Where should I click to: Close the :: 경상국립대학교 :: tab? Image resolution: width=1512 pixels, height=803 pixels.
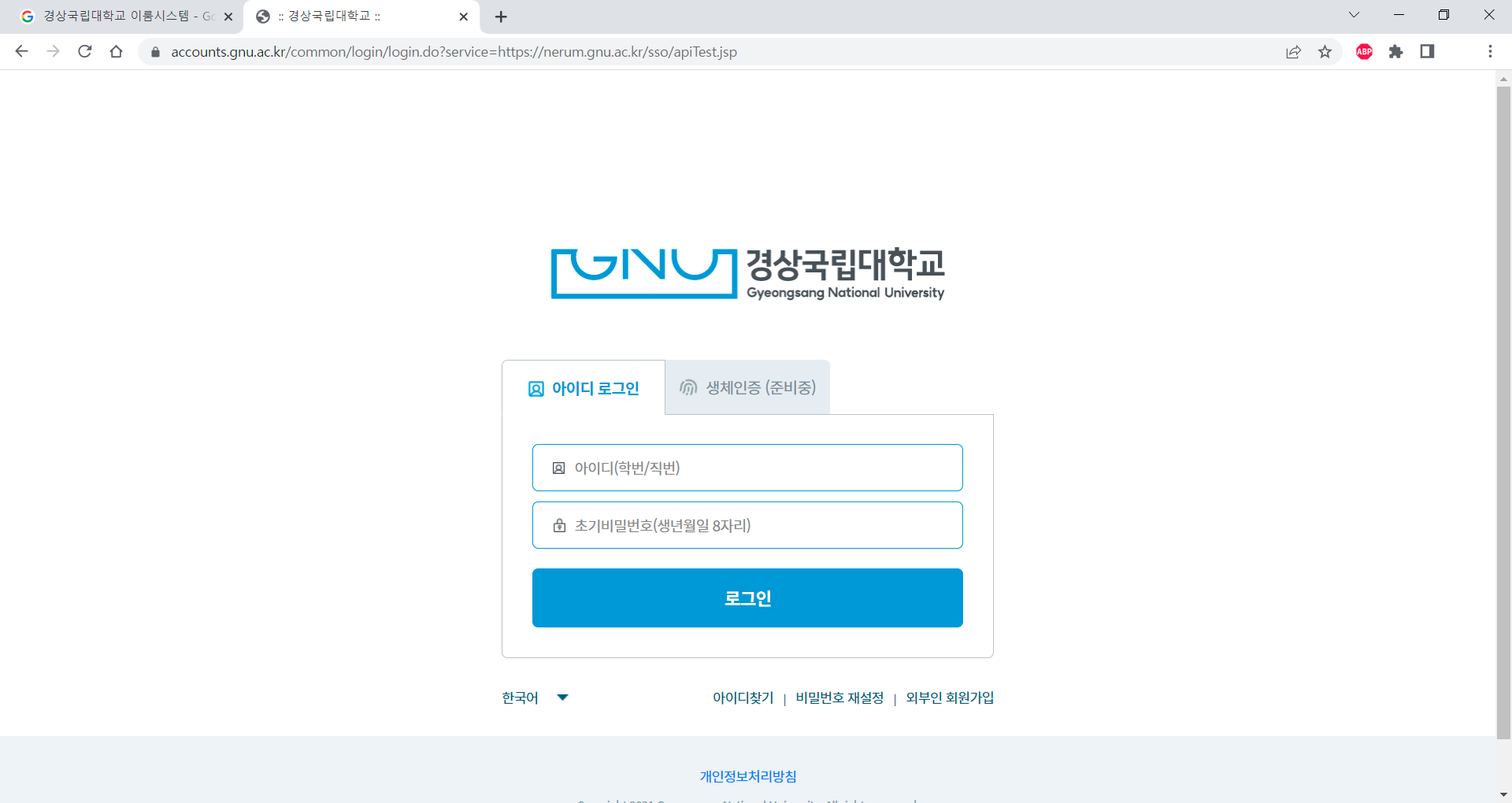tap(463, 17)
